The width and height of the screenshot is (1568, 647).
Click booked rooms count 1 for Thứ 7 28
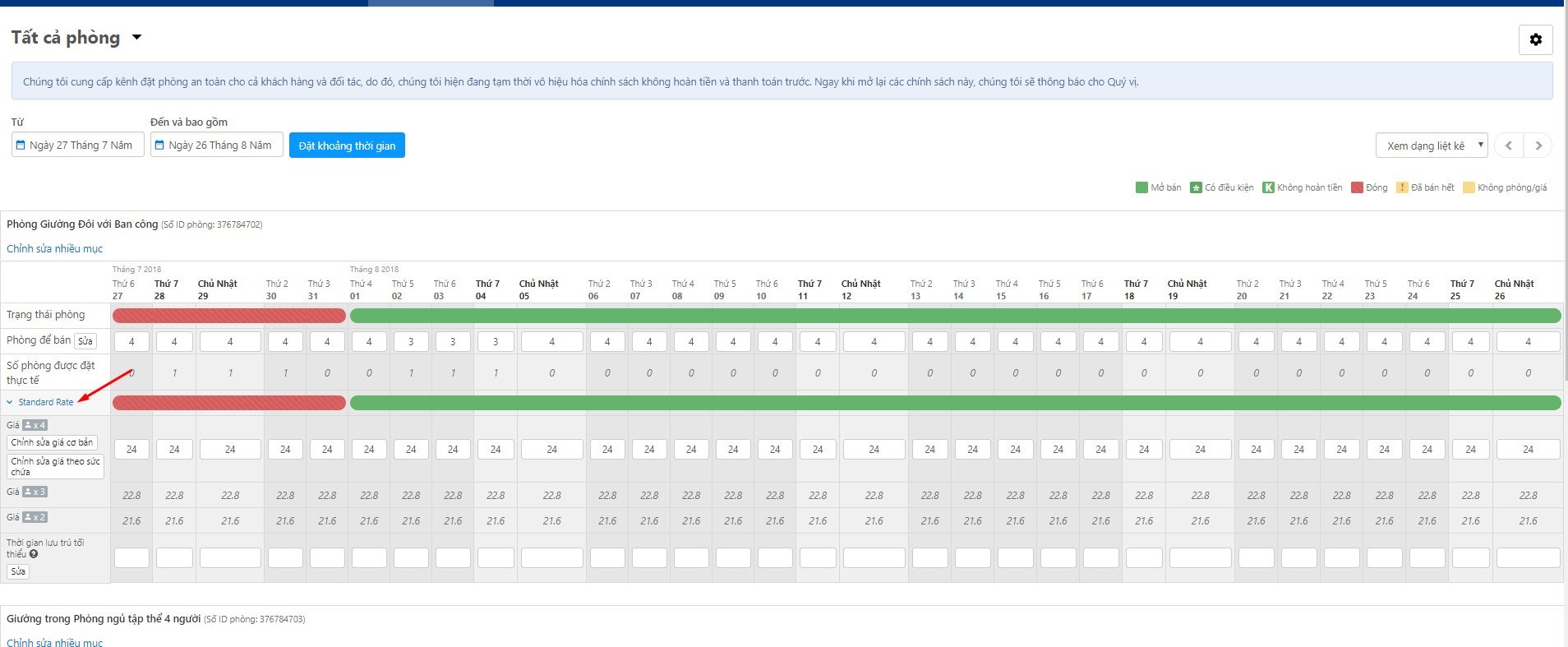click(x=174, y=373)
